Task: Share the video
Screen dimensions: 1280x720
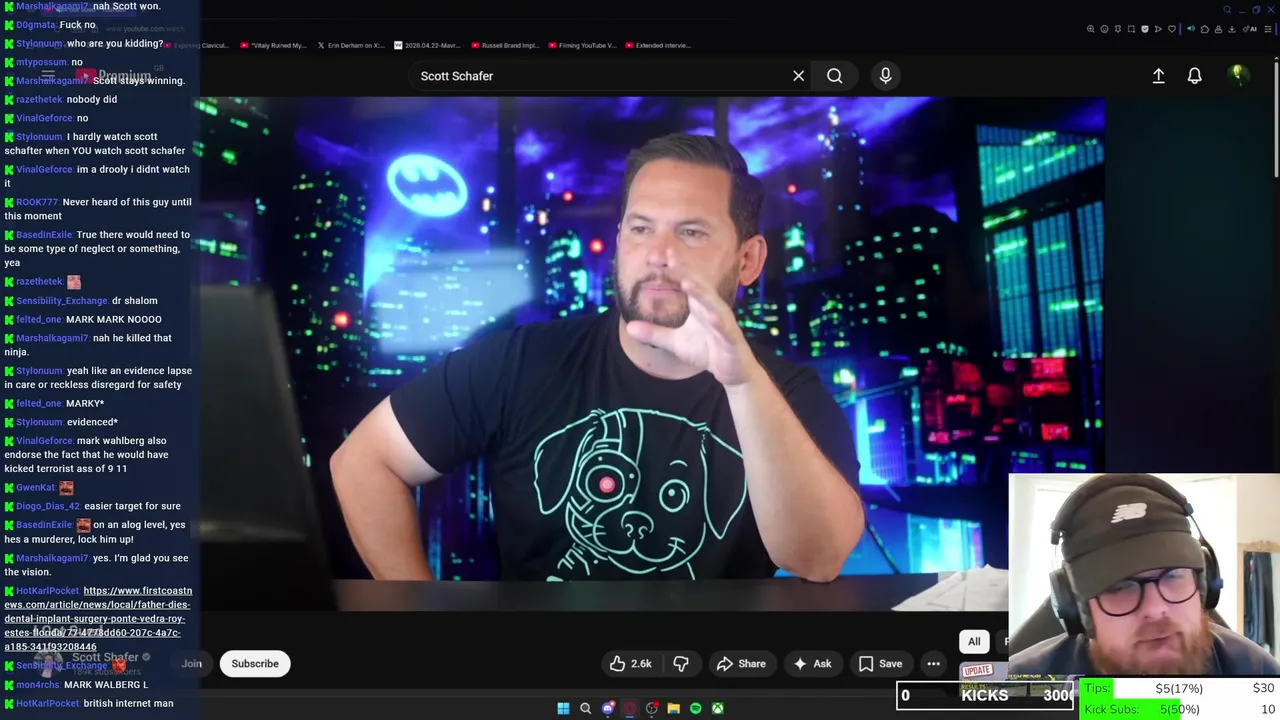Action: tap(741, 664)
